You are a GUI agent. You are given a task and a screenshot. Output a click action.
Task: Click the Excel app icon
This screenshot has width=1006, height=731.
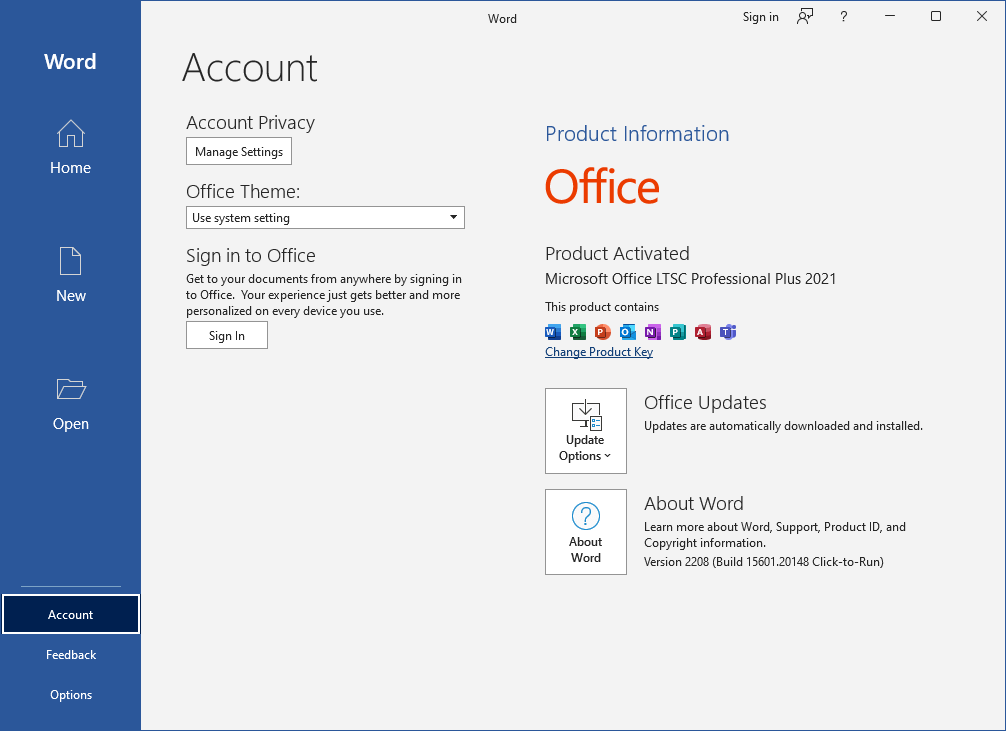[x=577, y=332]
